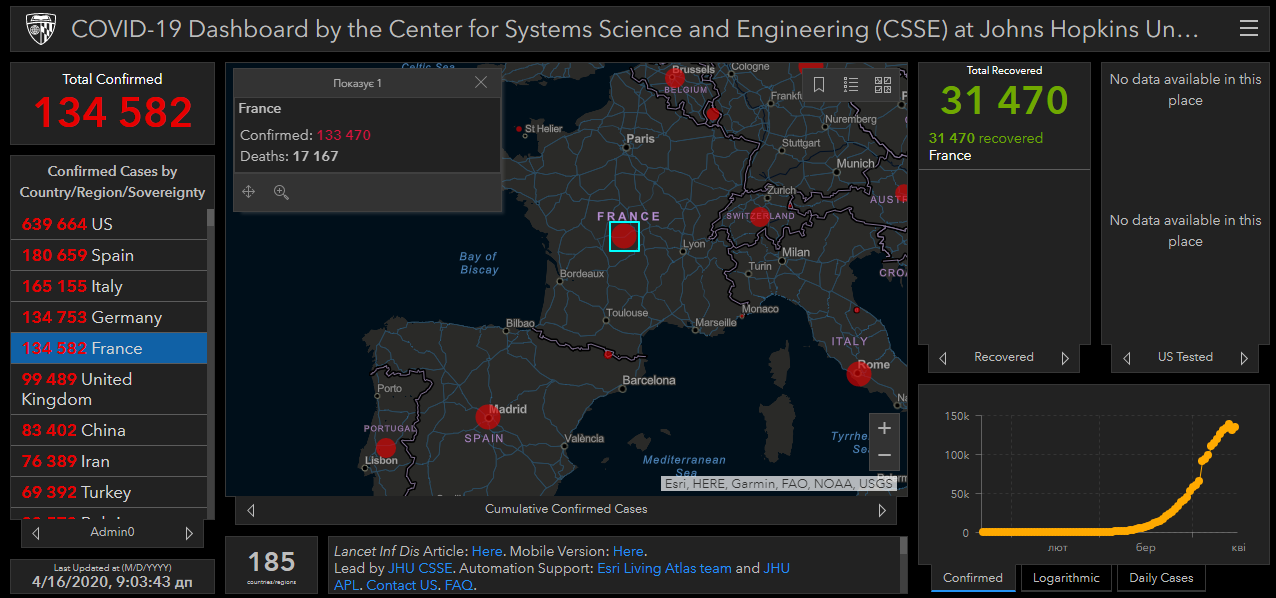Select the highlighted France row in the list
Image resolution: width=1276 pixels, height=598 pixels.
(108, 348)
